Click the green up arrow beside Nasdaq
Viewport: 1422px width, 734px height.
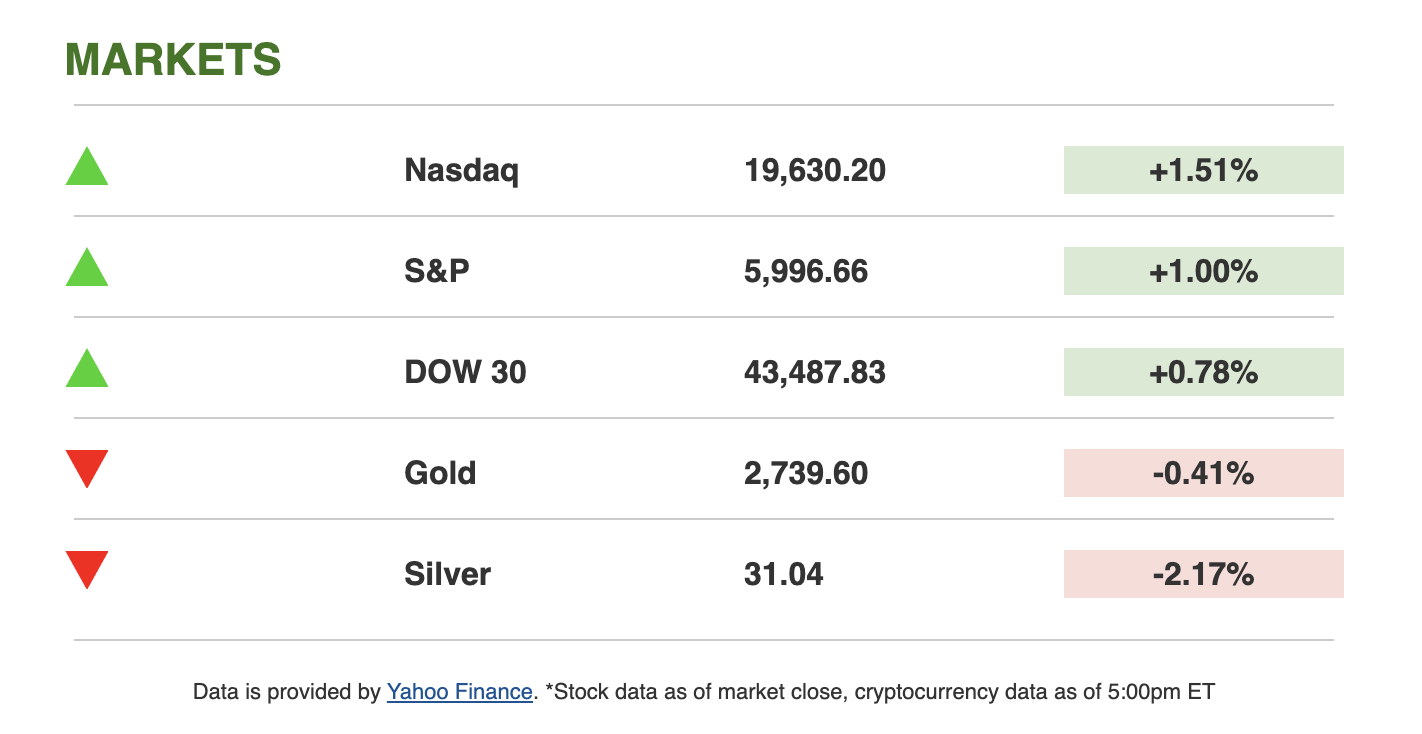(x=87, y=168)
